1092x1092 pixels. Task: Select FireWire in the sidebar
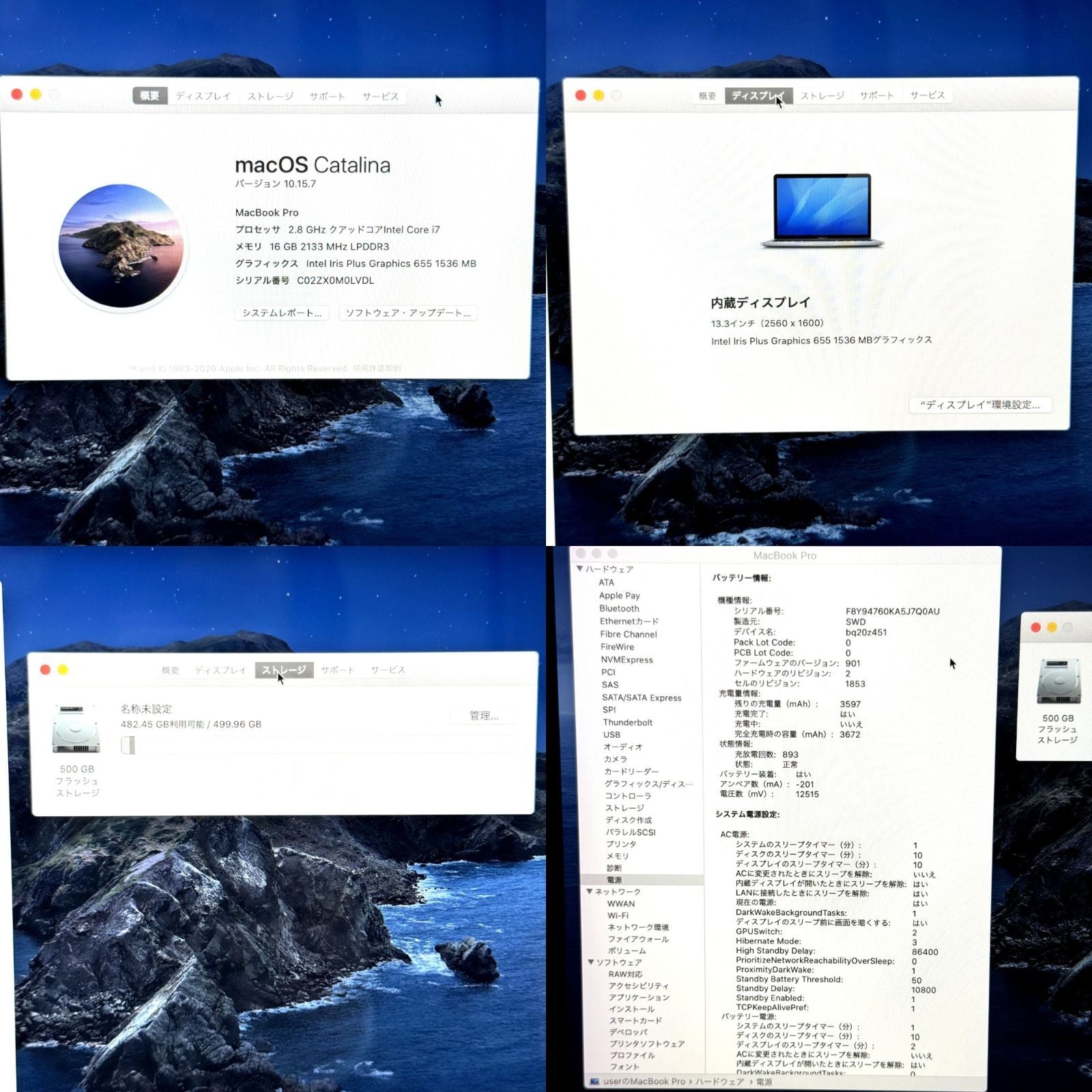(x=618, y=647)
